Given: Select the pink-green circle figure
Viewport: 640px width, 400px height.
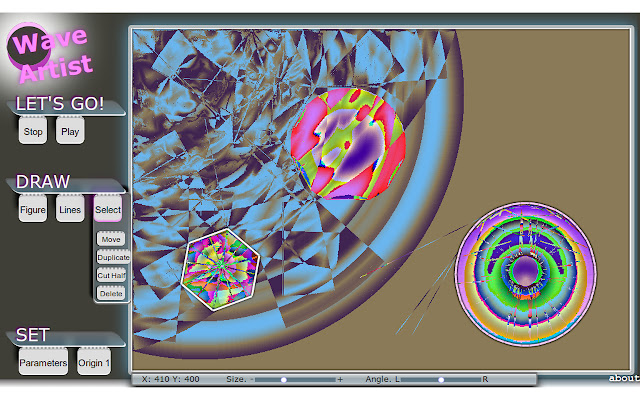Looking at the screenshot, I should (348, 144).
